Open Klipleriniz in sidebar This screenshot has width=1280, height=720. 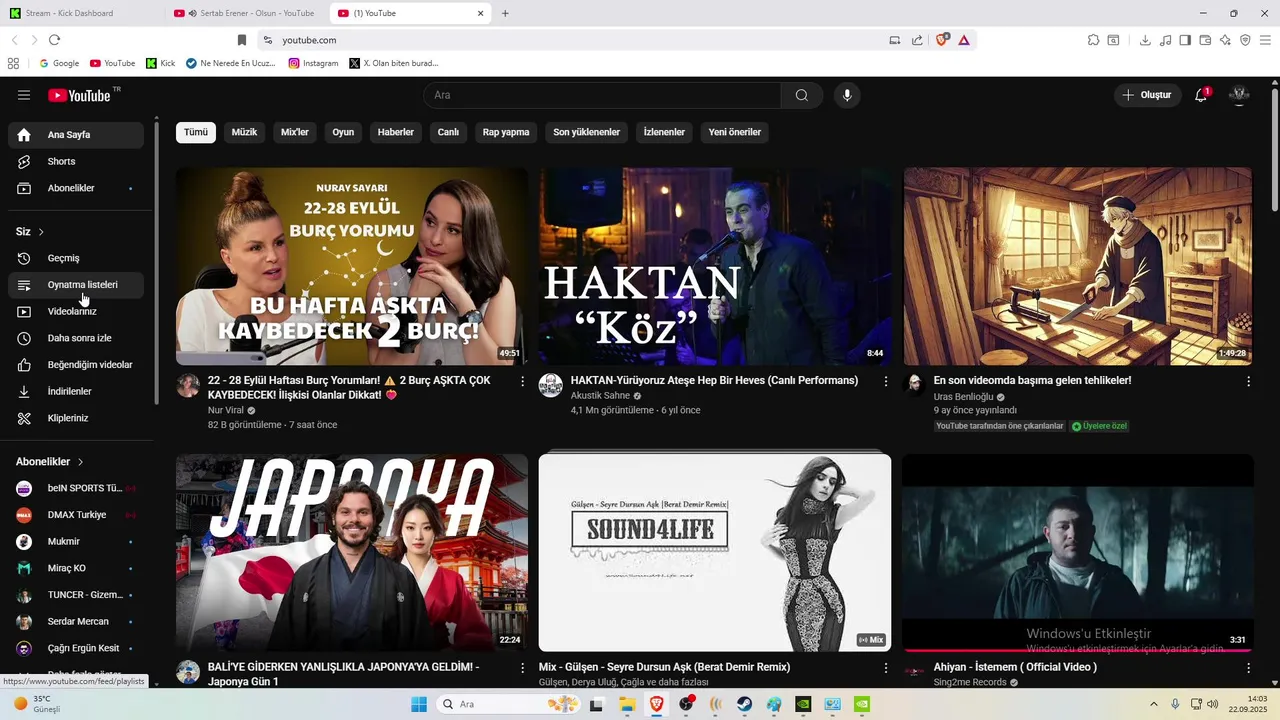pos(76,418)
